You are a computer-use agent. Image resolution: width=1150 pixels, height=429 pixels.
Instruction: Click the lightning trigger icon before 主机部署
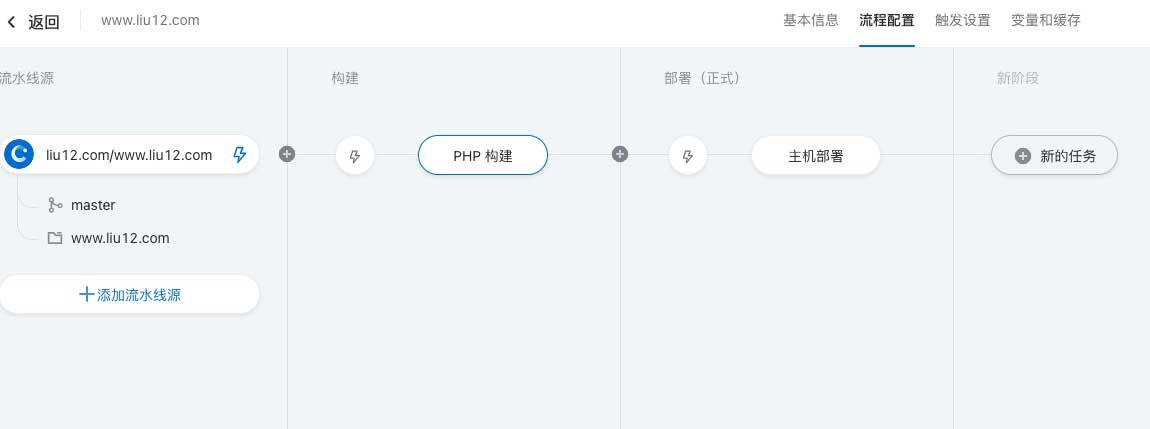coord(687,156)
